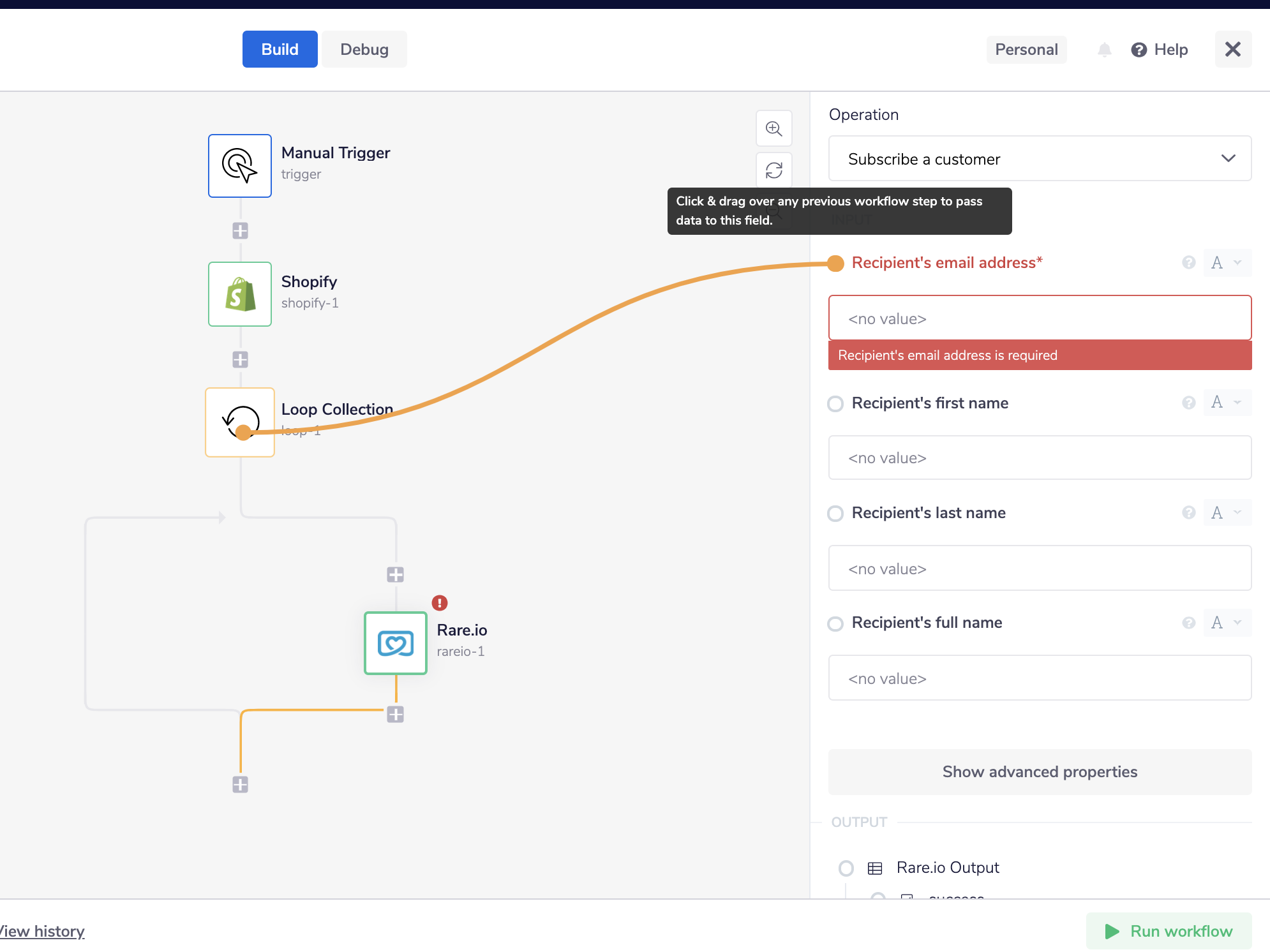The height and width of the screenshot is (952, 1270).
Task: Click Show advanced properties button
Action: click(1040, 772)
